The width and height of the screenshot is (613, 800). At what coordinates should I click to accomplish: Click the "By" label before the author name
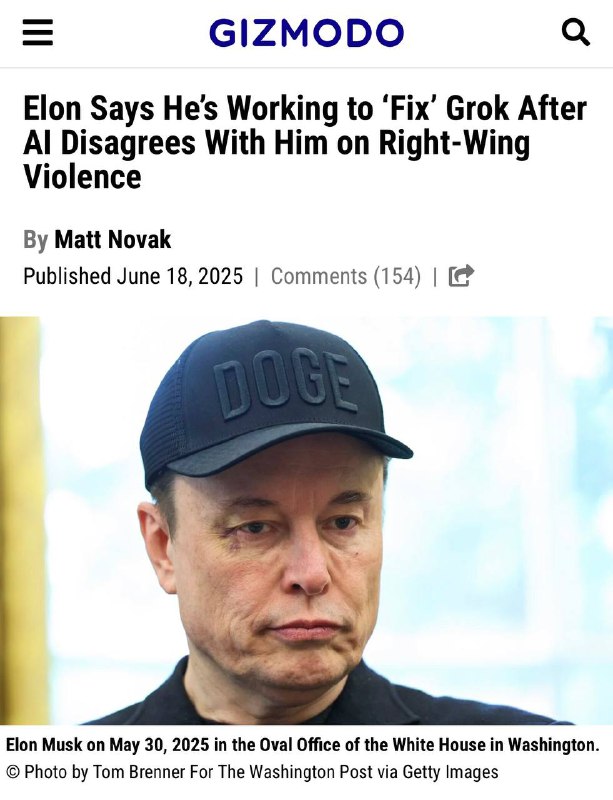click(x=35, y=240)
